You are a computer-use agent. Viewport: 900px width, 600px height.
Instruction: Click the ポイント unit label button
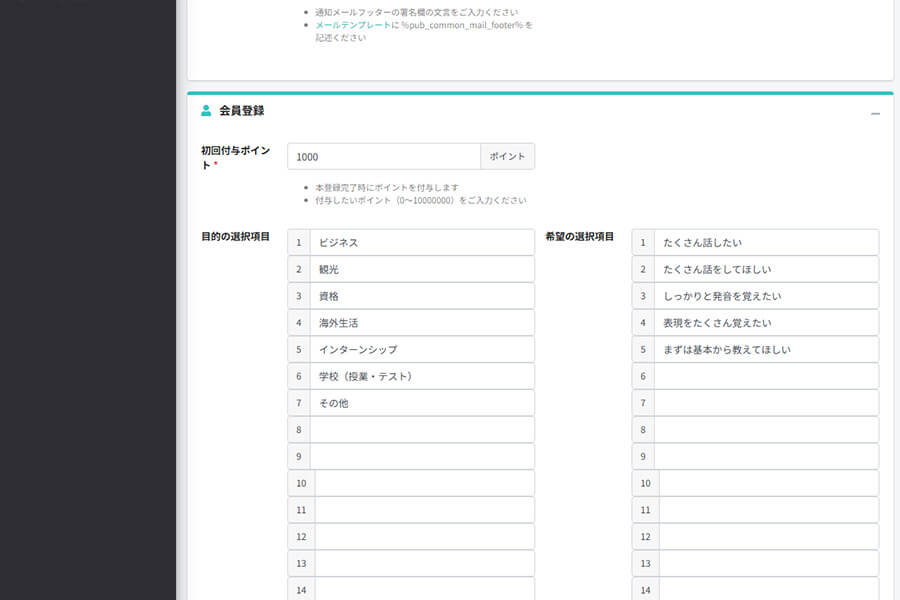[x=507, y=156]
